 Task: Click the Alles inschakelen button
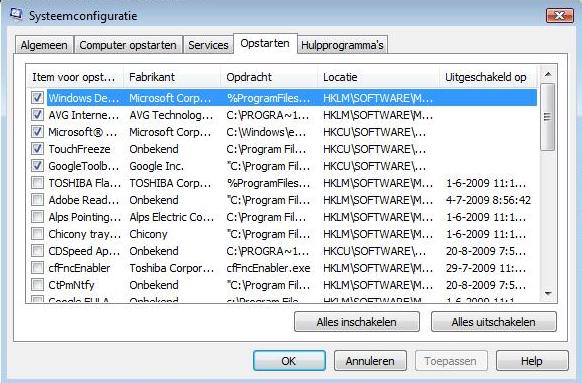click(357, 322)
